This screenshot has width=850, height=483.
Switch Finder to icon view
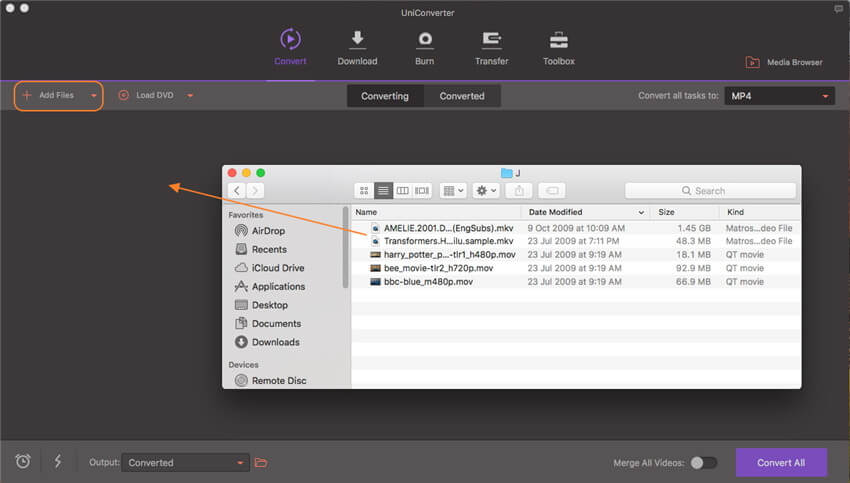[x=364, y=190]
